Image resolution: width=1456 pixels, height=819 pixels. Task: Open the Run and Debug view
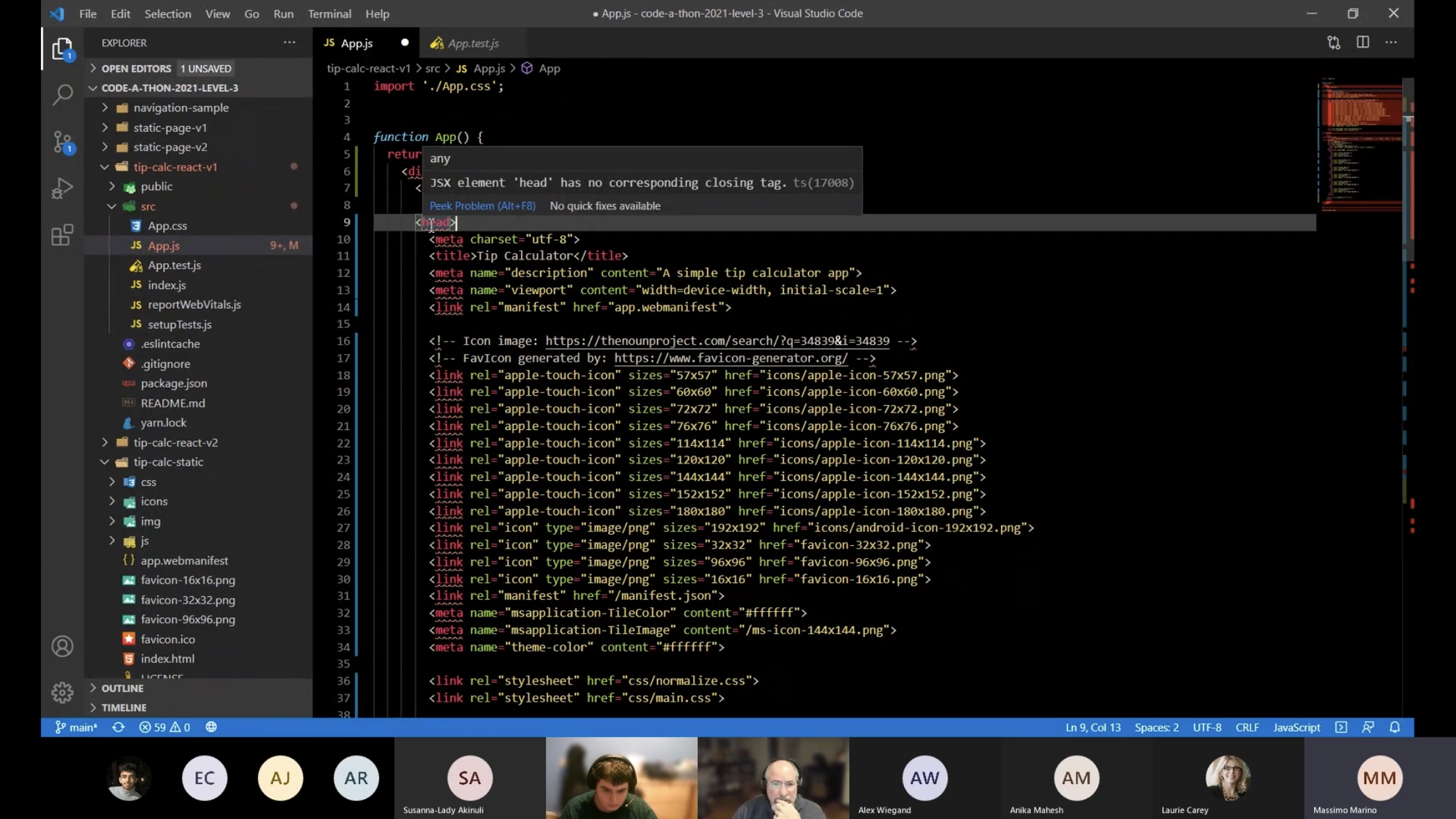pyautogui.click(x=62, y=189)
